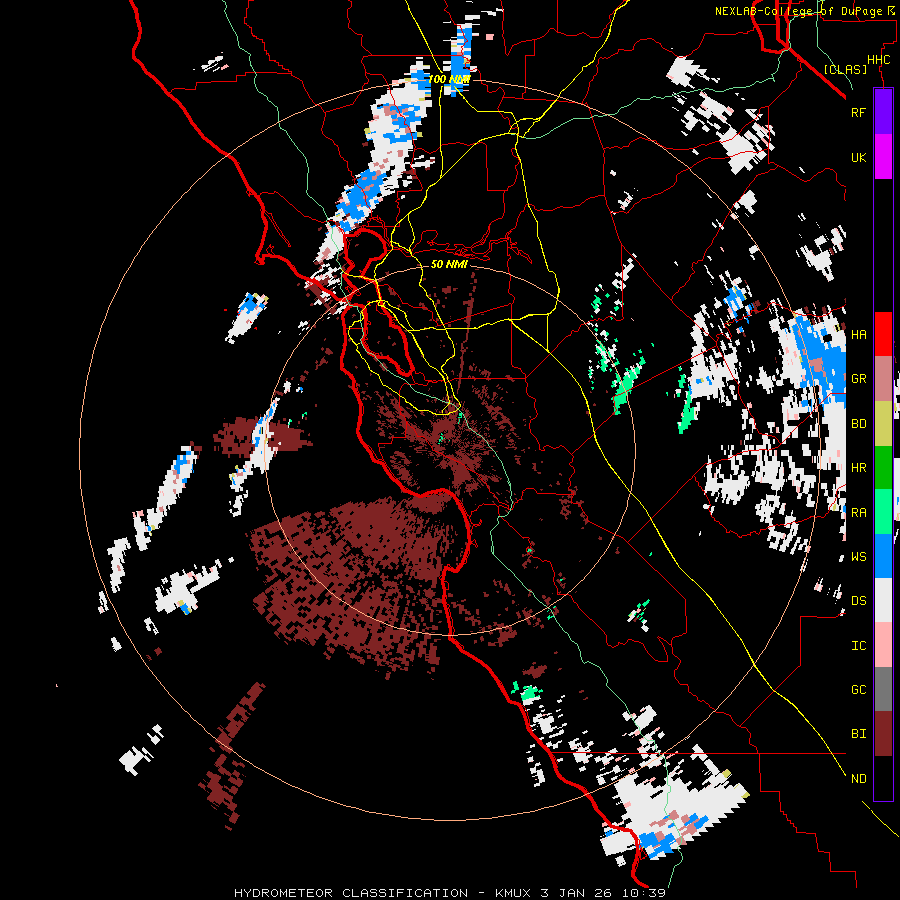This screenshot has width=900, height=900.
Task: Click the RF legend label
Action: [858, 112]
